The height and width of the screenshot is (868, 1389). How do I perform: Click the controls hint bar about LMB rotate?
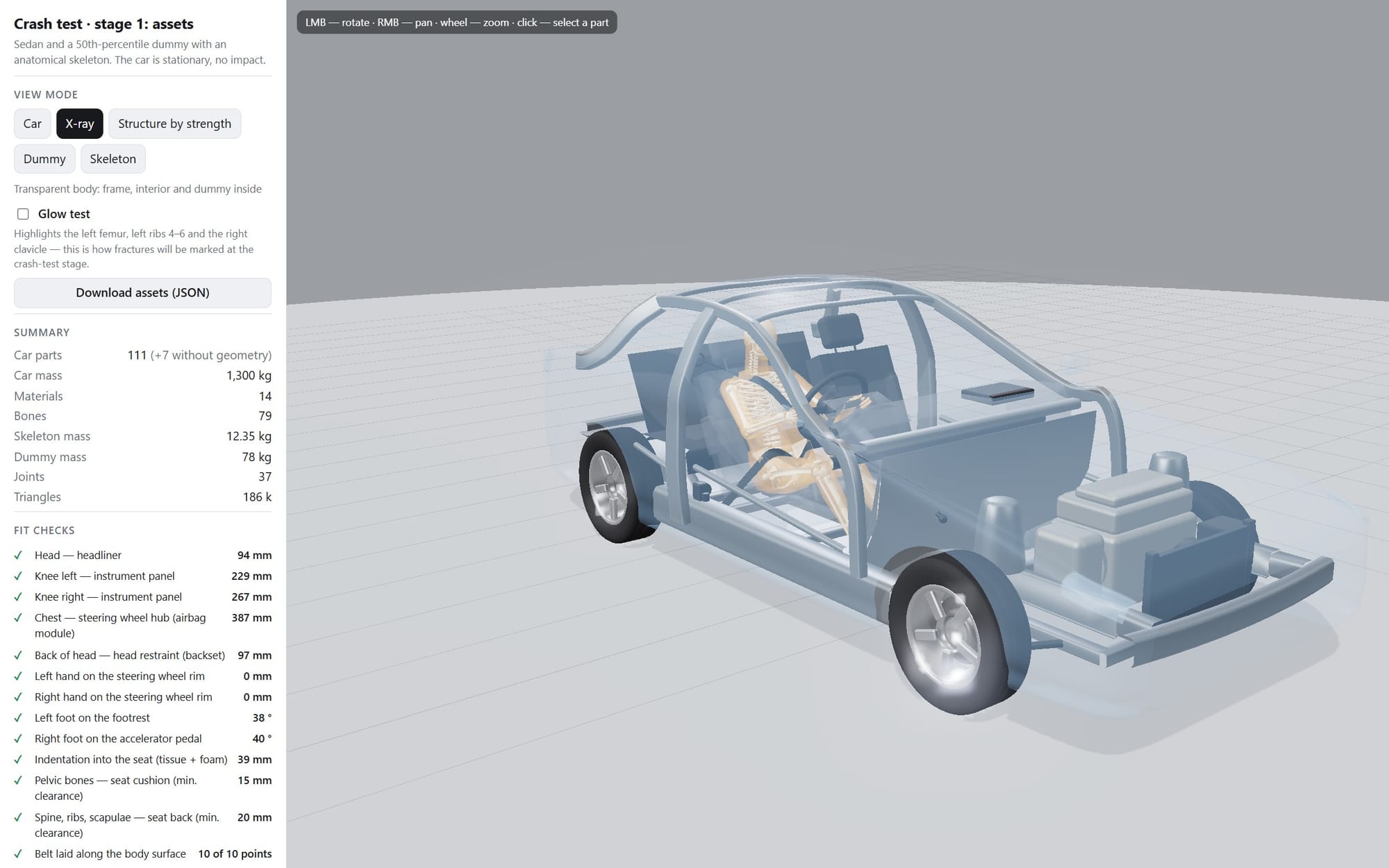coord(456,22)
